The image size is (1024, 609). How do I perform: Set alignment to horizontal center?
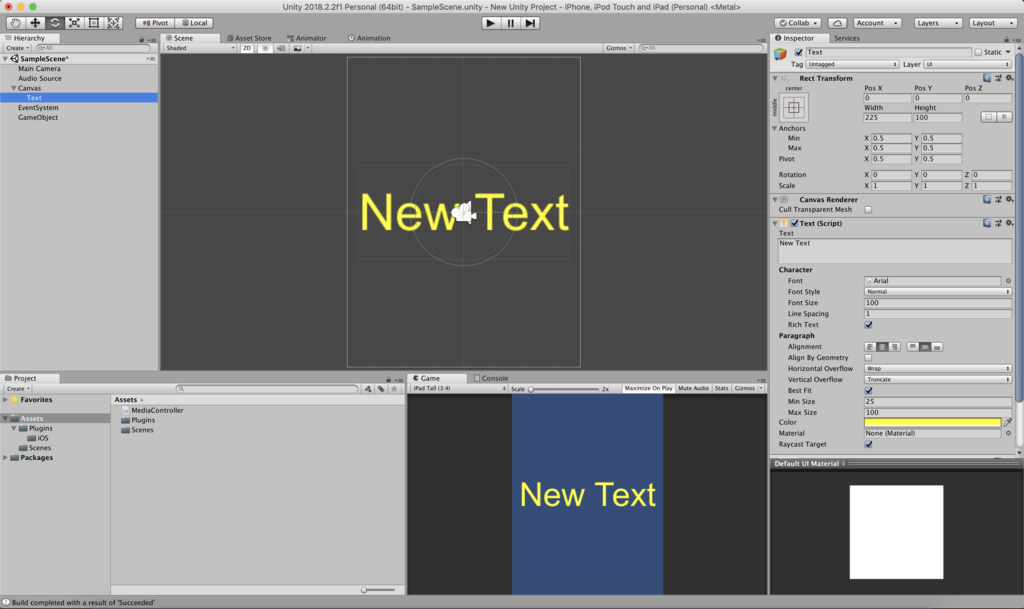(x=882, y=347)
